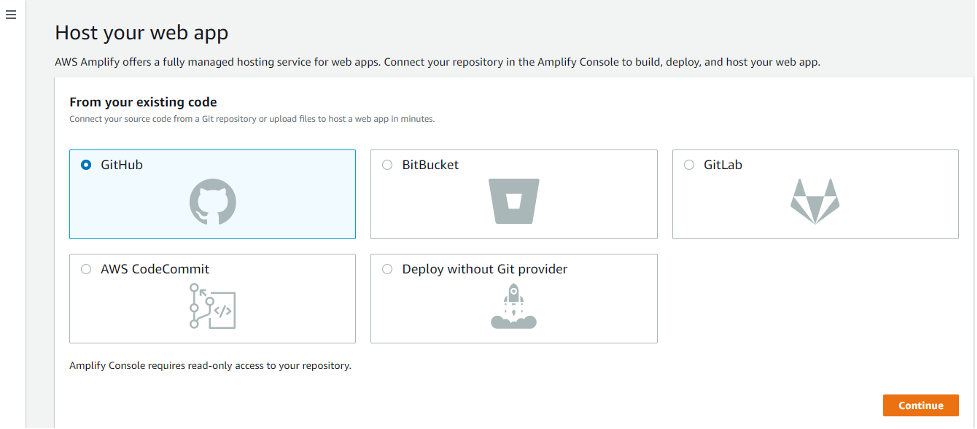Click the BitBucket option label
977x429 pixels.
[x=430, y=165]
